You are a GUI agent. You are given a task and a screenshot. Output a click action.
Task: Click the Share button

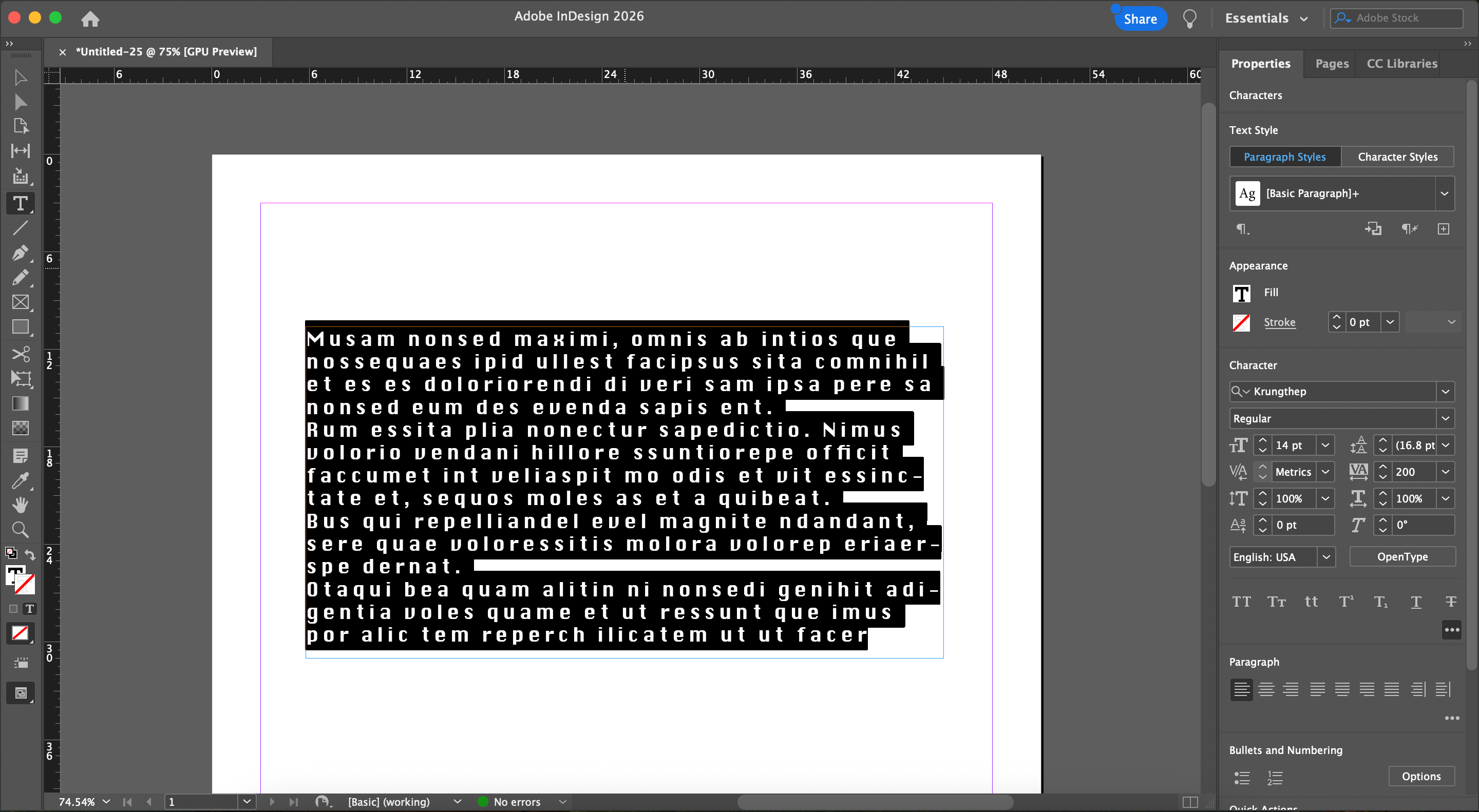click(1140, 19)
